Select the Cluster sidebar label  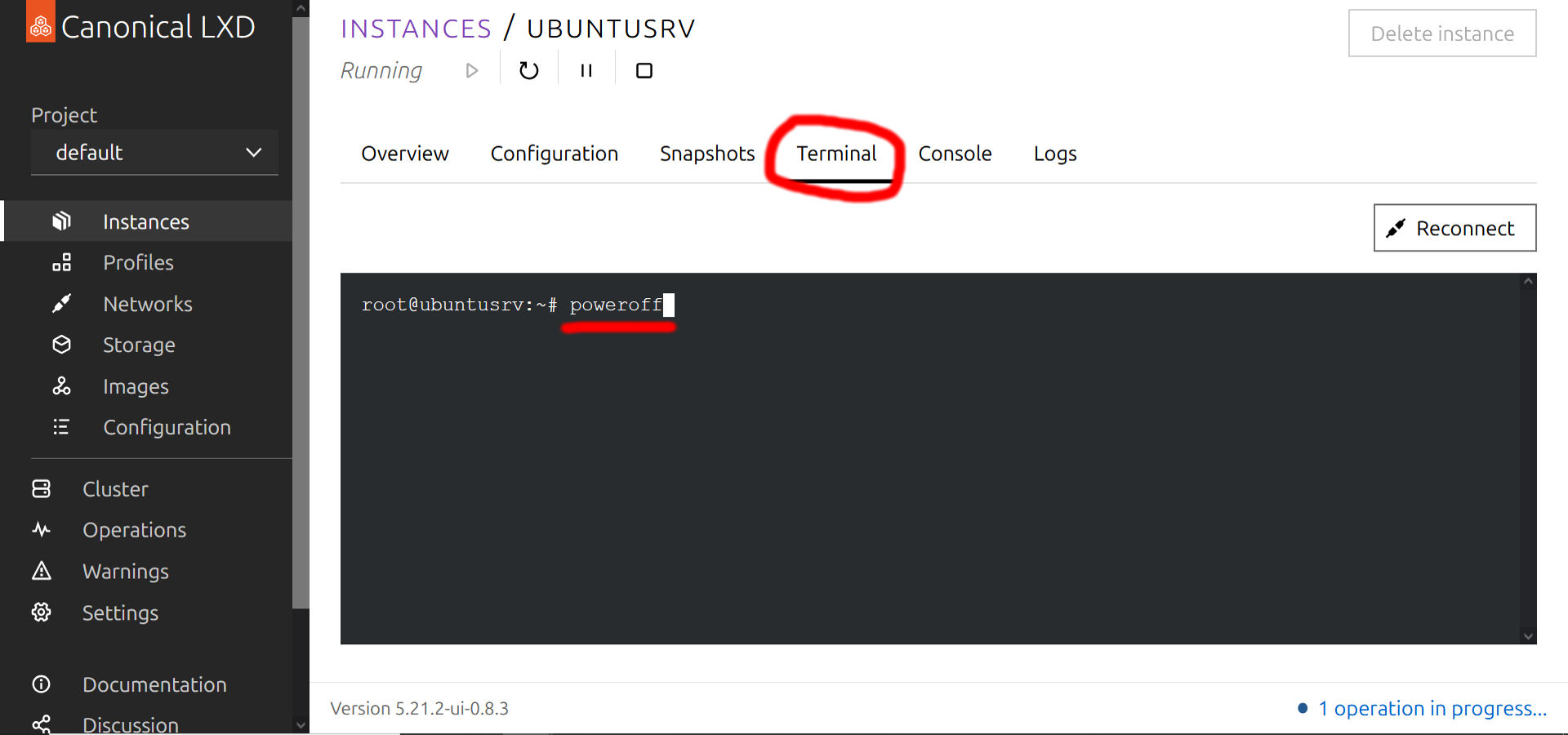point(115,488)
